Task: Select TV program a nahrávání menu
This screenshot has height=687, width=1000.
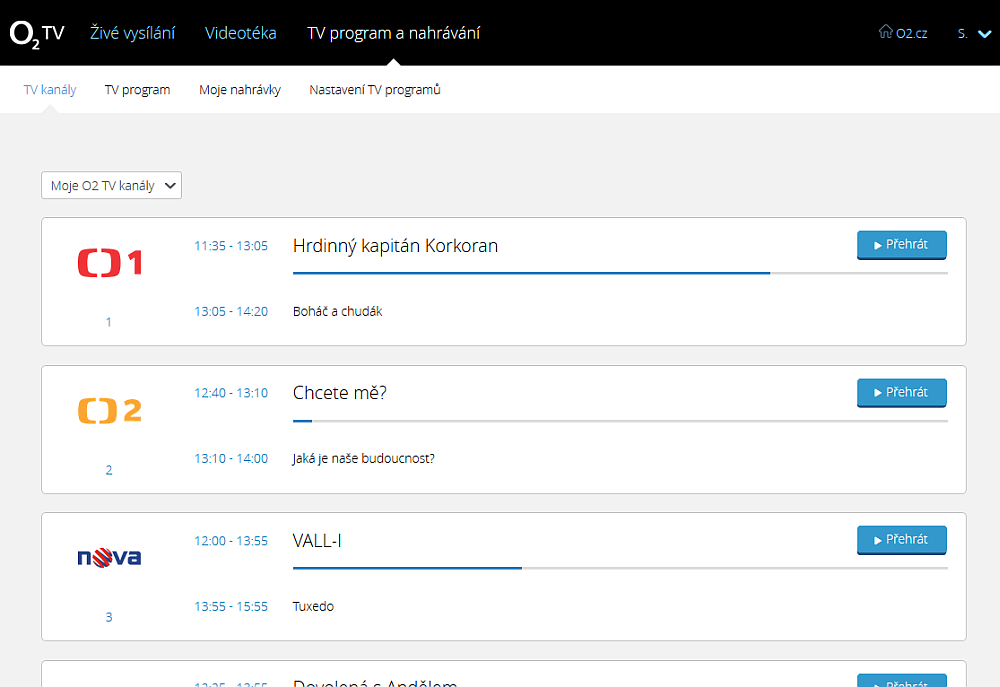Action: pyautogui.click(x=393, y=33)
